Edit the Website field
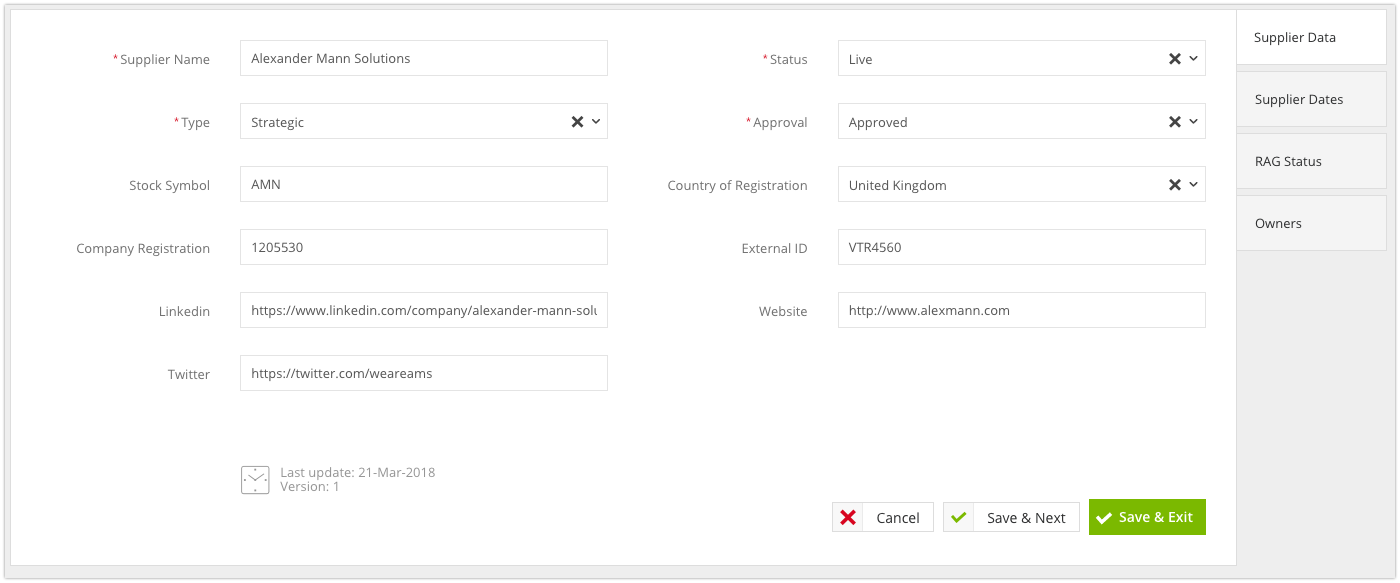1400x583 pixels. pos(1021,310)
